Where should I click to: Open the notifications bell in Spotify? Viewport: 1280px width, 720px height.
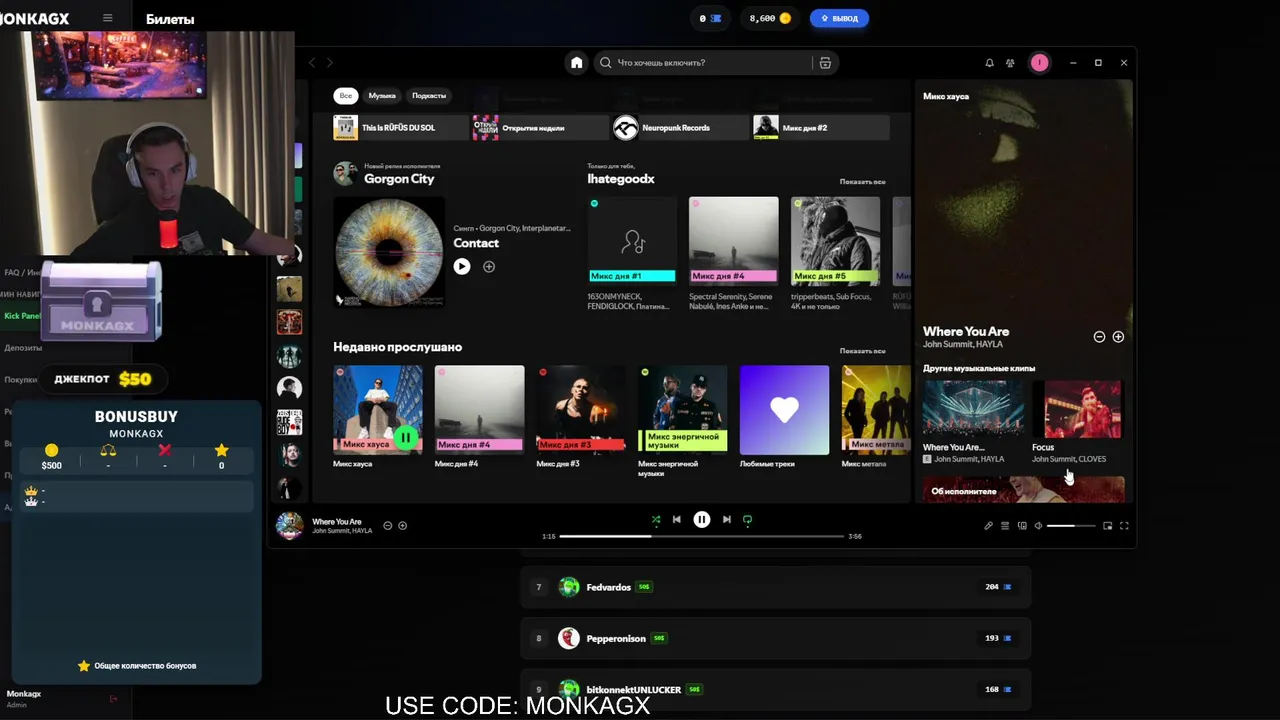[989, 62]
